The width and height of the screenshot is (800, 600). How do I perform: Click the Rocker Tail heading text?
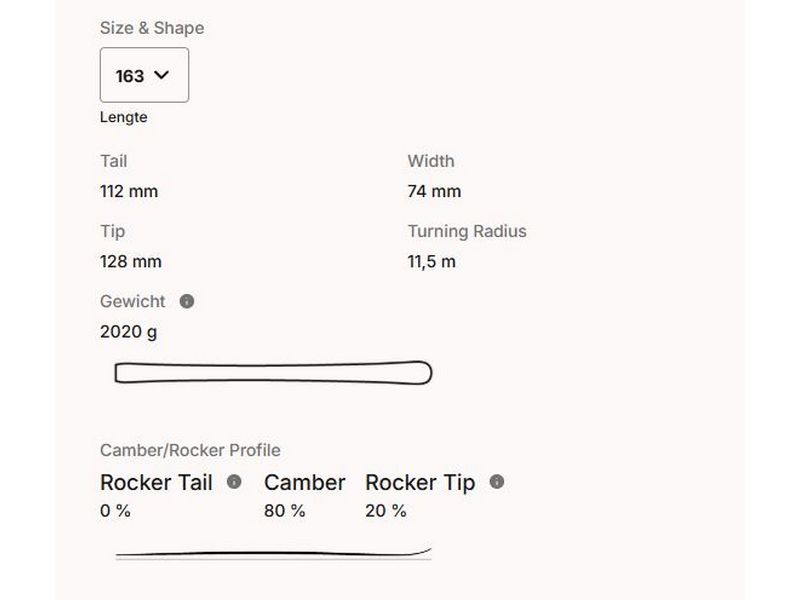[156, 482]
